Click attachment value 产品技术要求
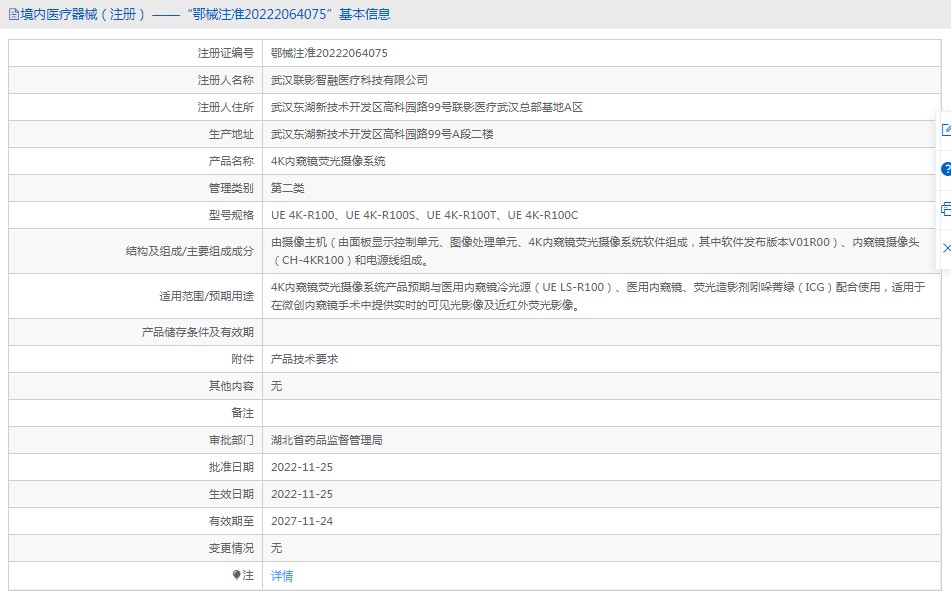 point(304,359)
